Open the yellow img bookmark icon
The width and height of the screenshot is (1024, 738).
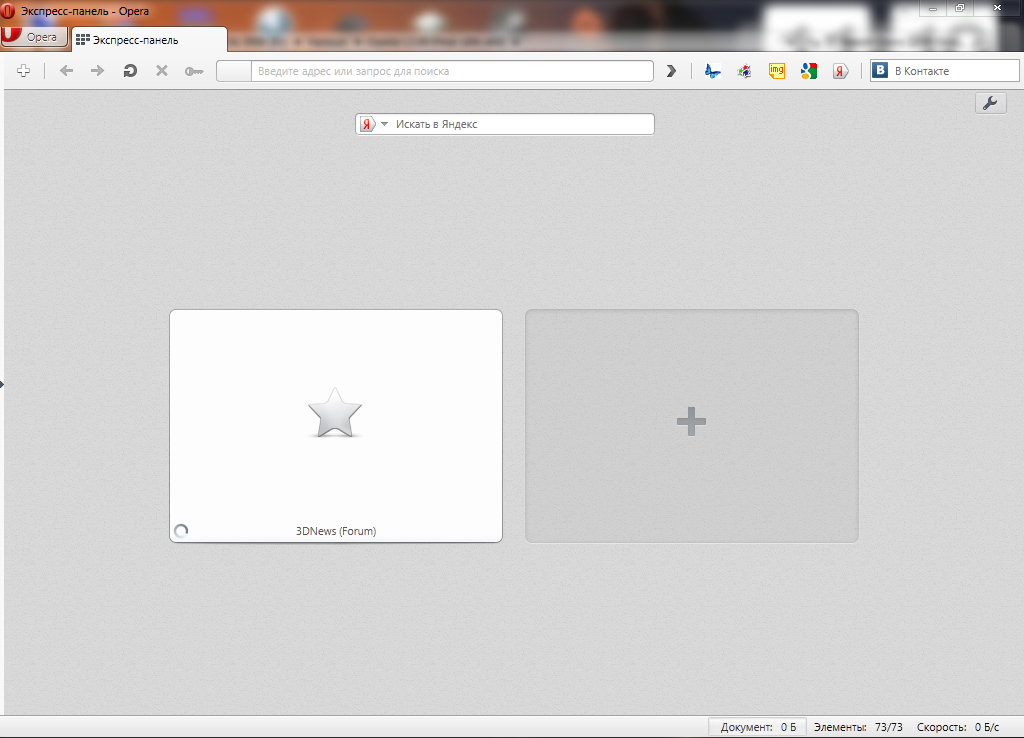[777, 71]
